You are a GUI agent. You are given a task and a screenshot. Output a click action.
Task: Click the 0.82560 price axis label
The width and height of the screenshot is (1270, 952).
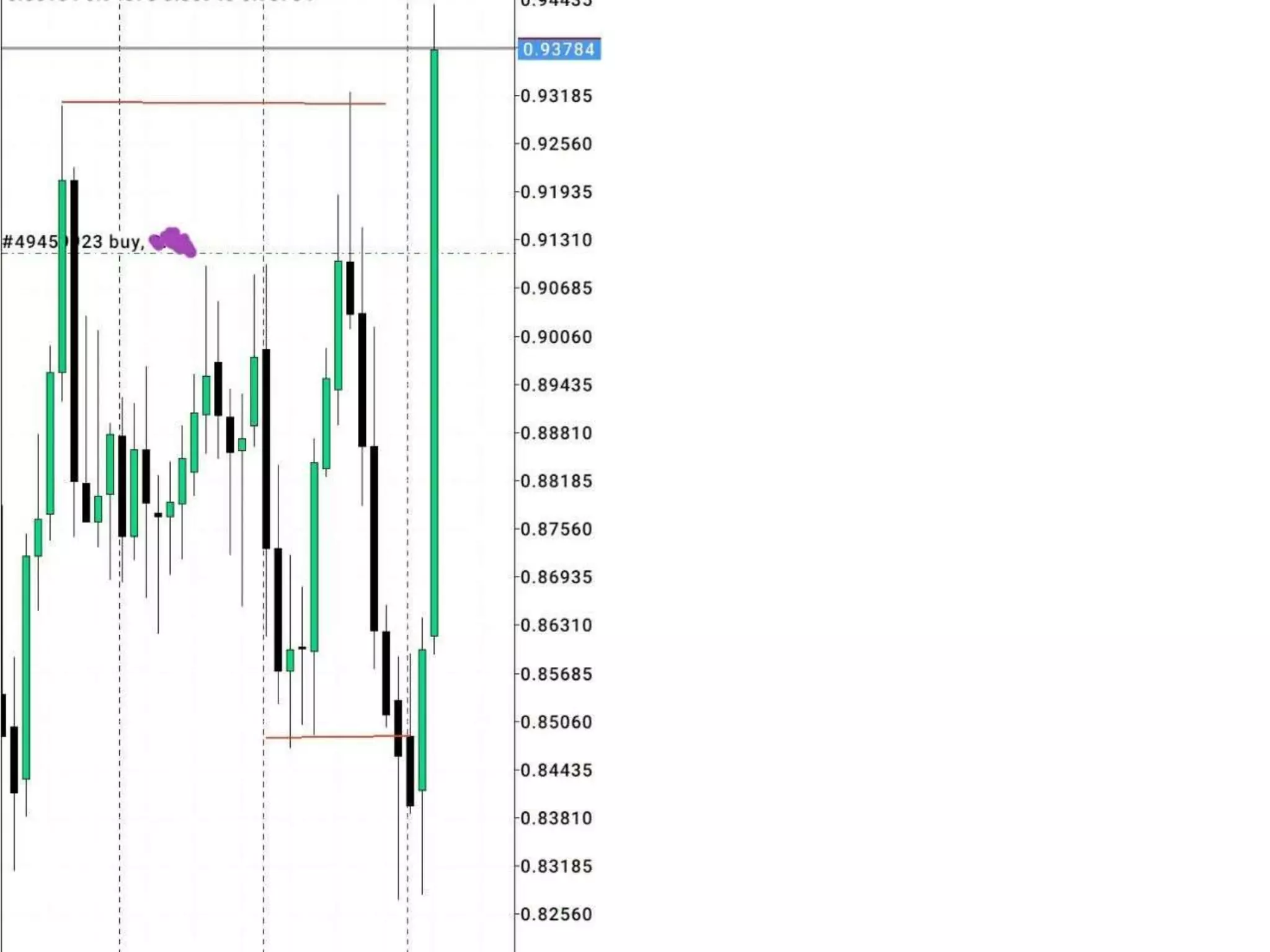tap(556, 914)
